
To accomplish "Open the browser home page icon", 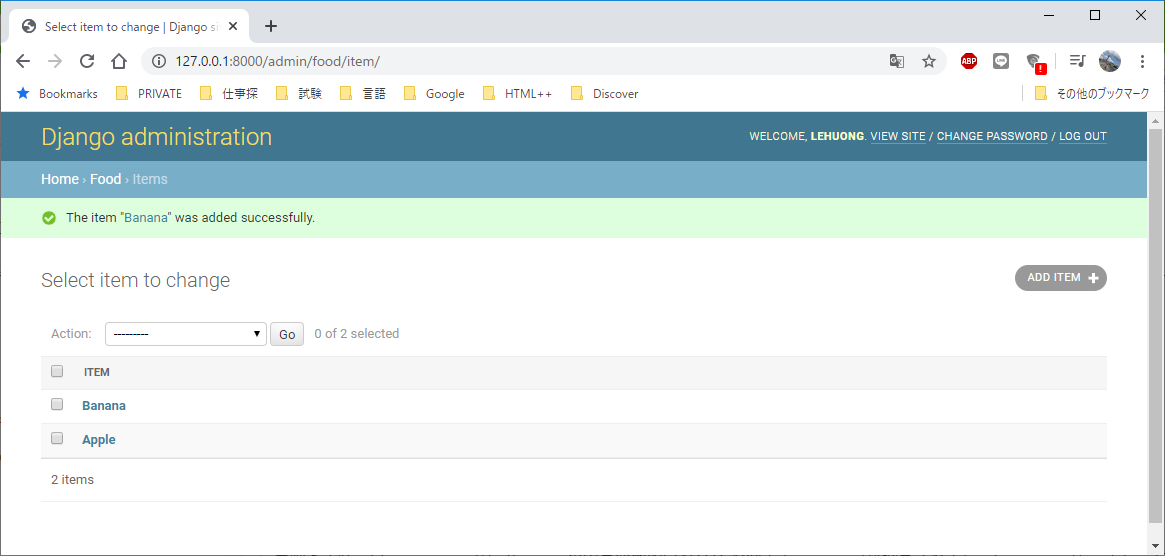I will 119,61.
